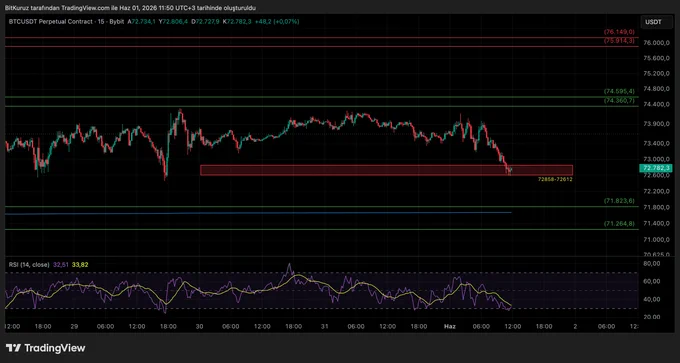Click the +48,2 (+0,07%) change value

(x=278, y=21)
